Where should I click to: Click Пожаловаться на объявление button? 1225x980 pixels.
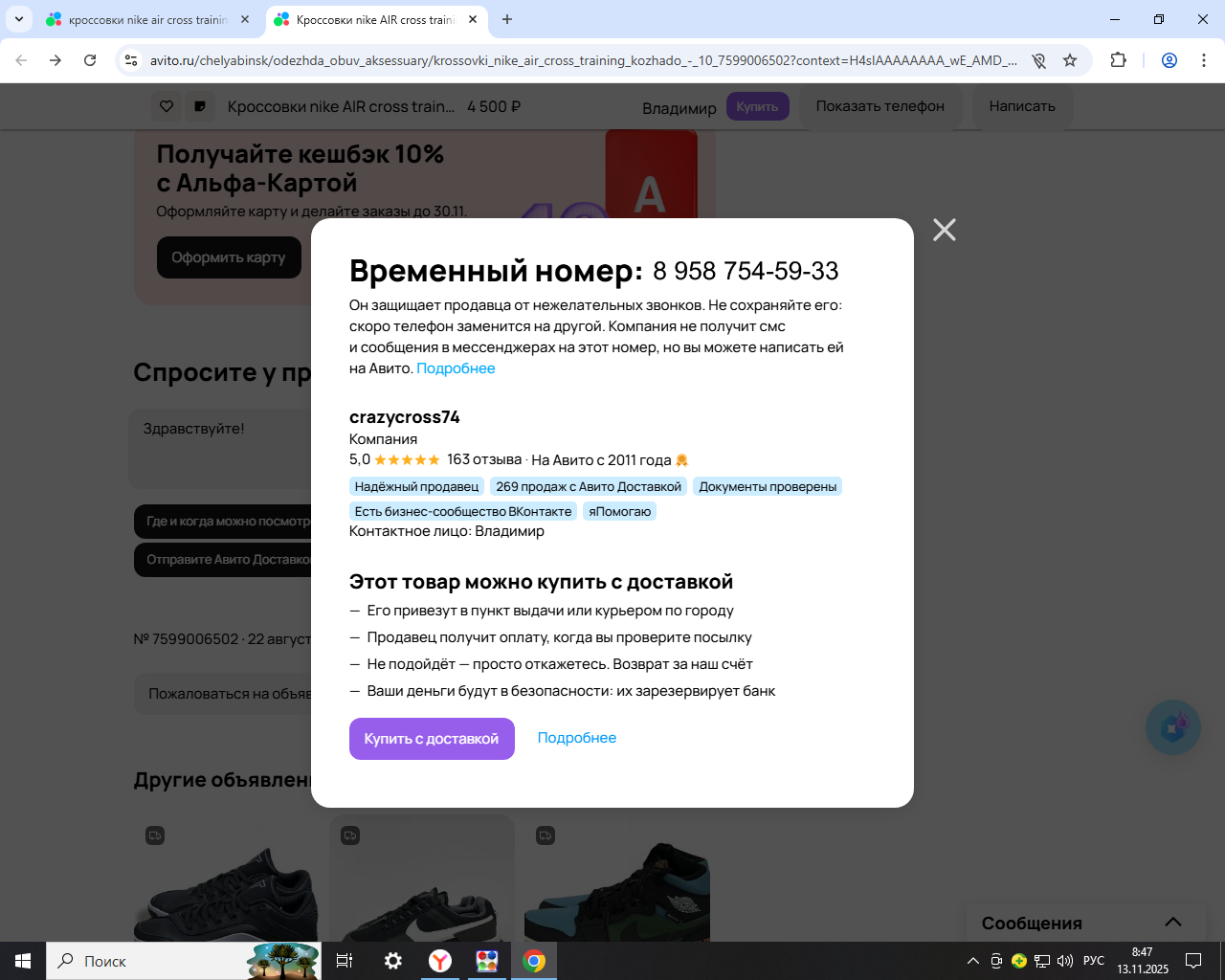pos(223,694)
